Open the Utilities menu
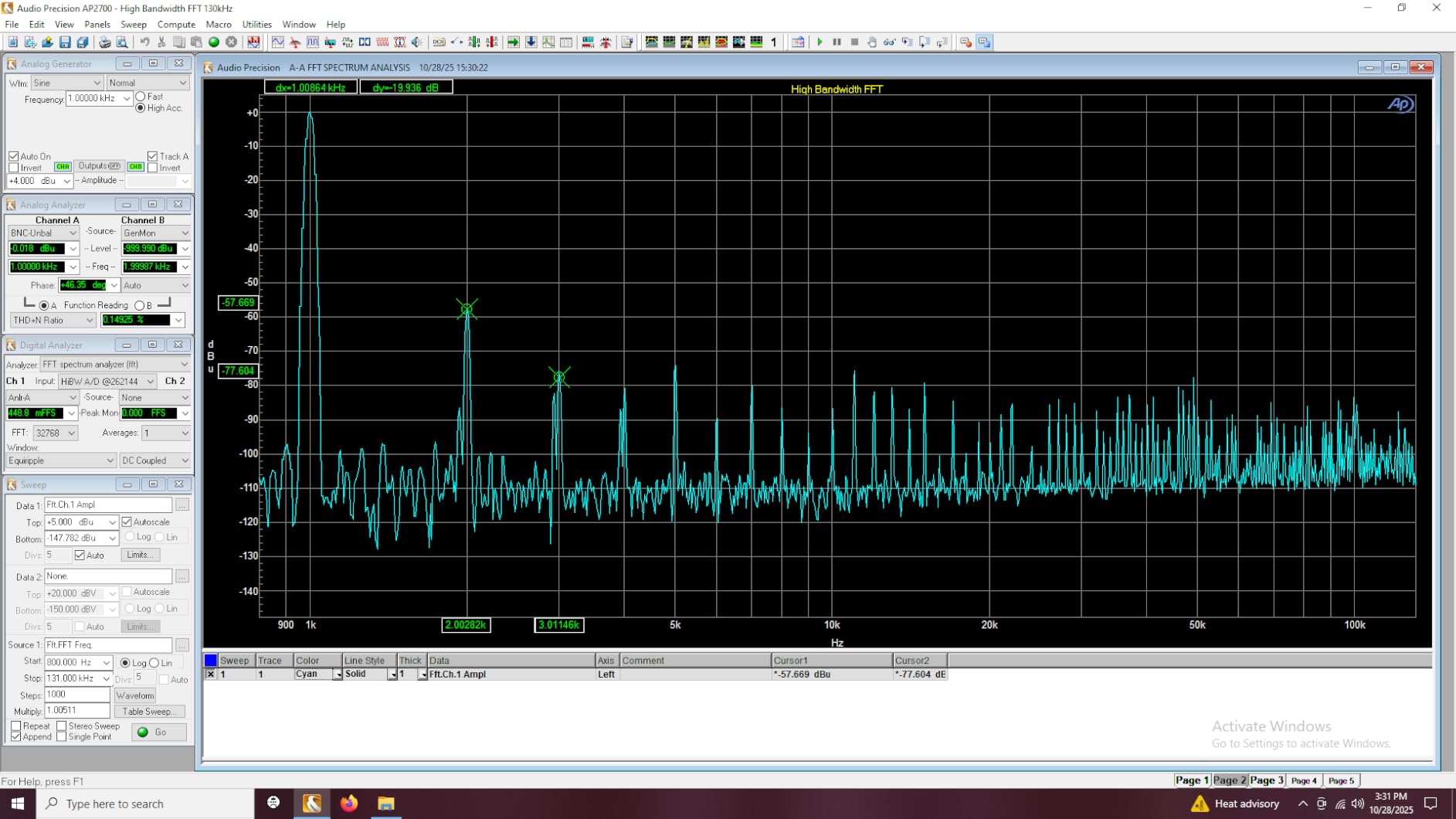The height and width of the screenshot is (819, 1456). (257, 25)
